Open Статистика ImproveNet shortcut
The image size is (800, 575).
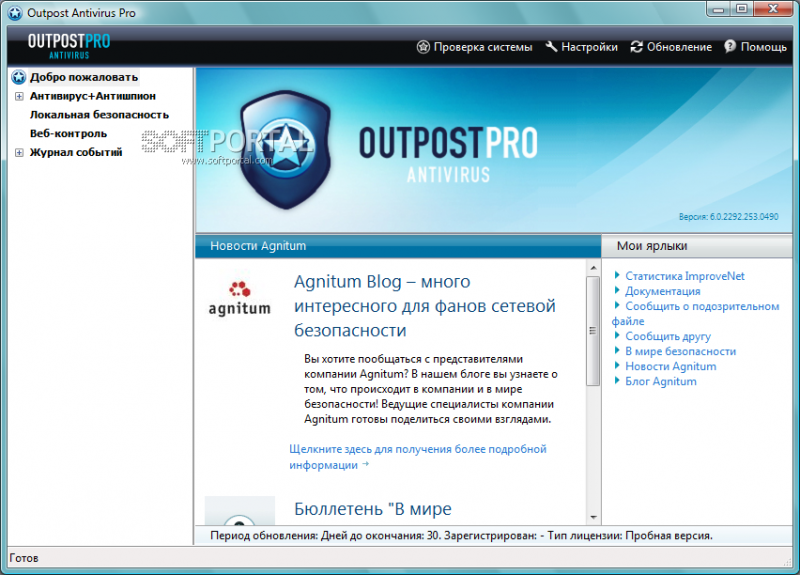point(685,276)
